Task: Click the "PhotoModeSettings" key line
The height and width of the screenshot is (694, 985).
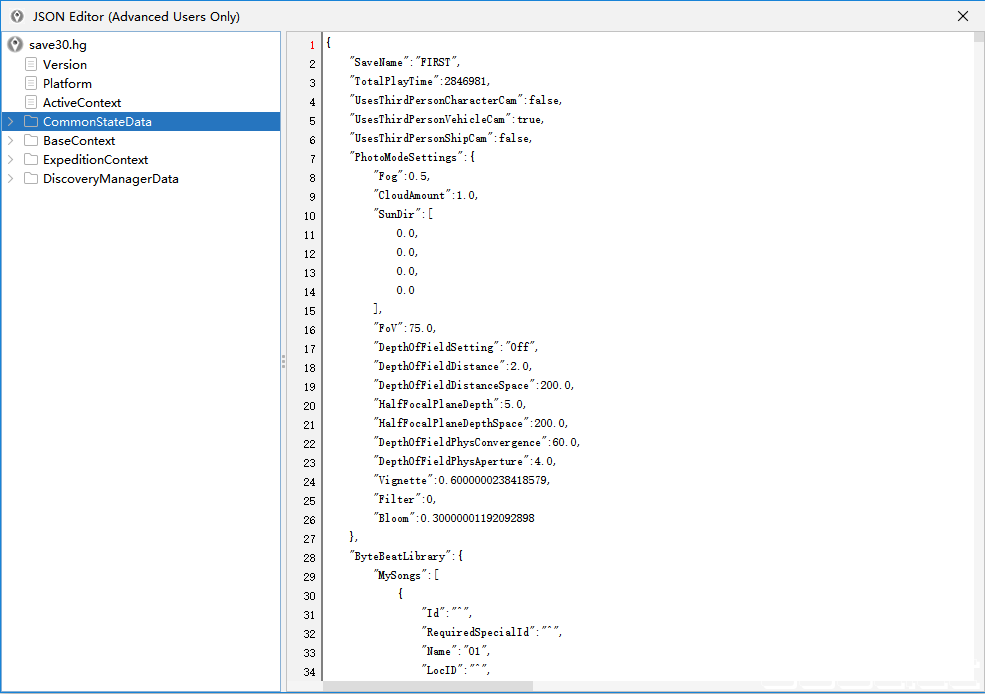Action: pyautogui.click(x=412, y=157)
